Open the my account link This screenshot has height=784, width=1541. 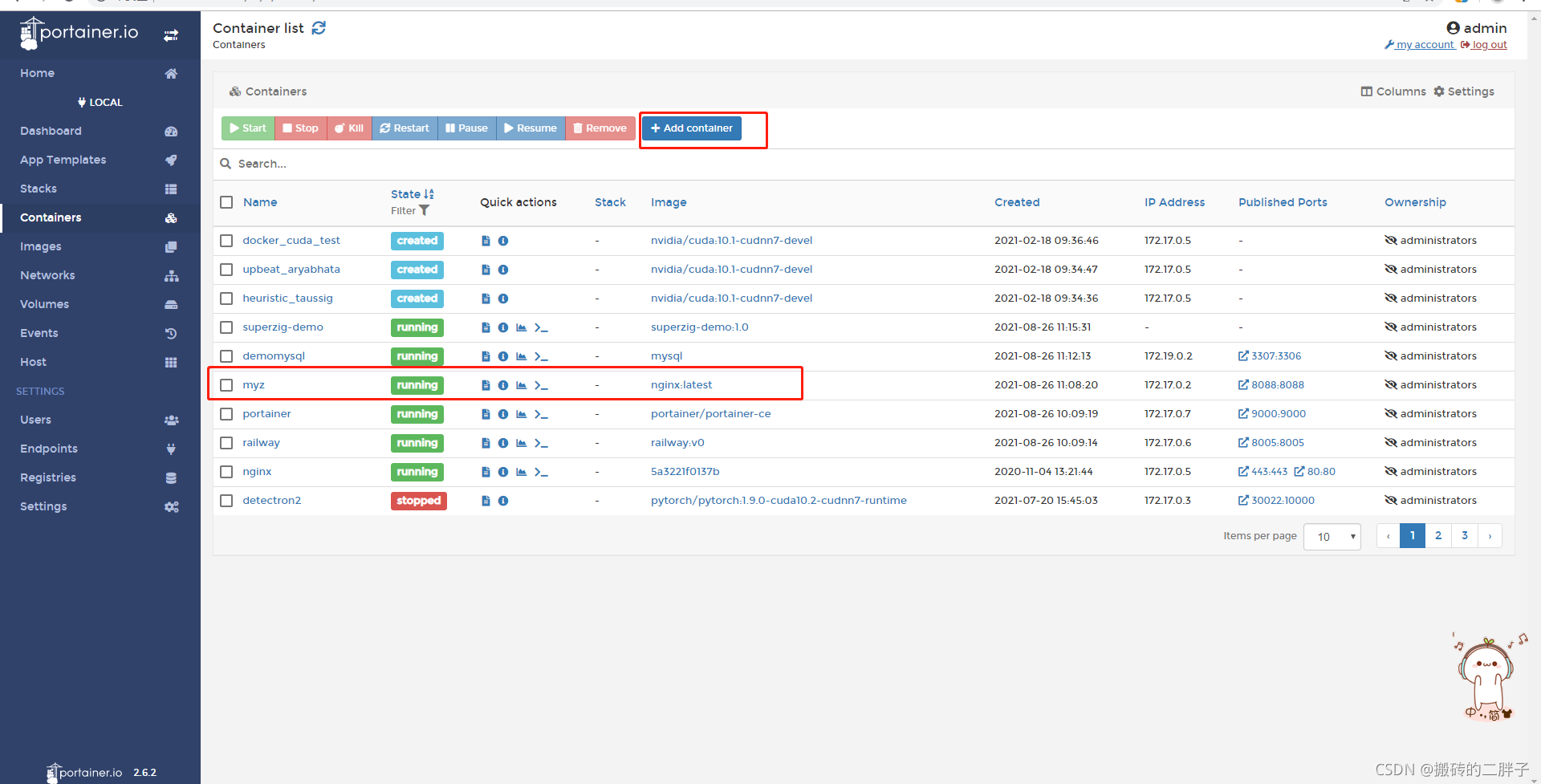(x=1419, y=45)
